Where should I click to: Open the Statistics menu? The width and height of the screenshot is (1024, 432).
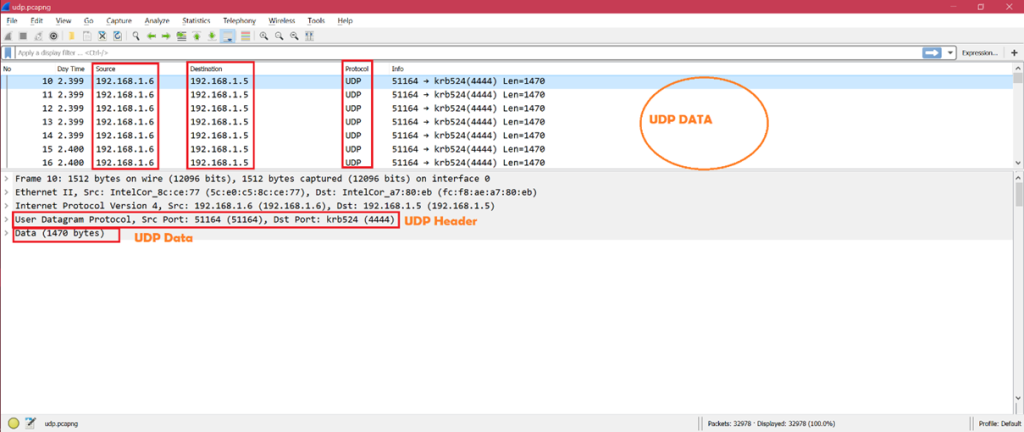[196, 20]
